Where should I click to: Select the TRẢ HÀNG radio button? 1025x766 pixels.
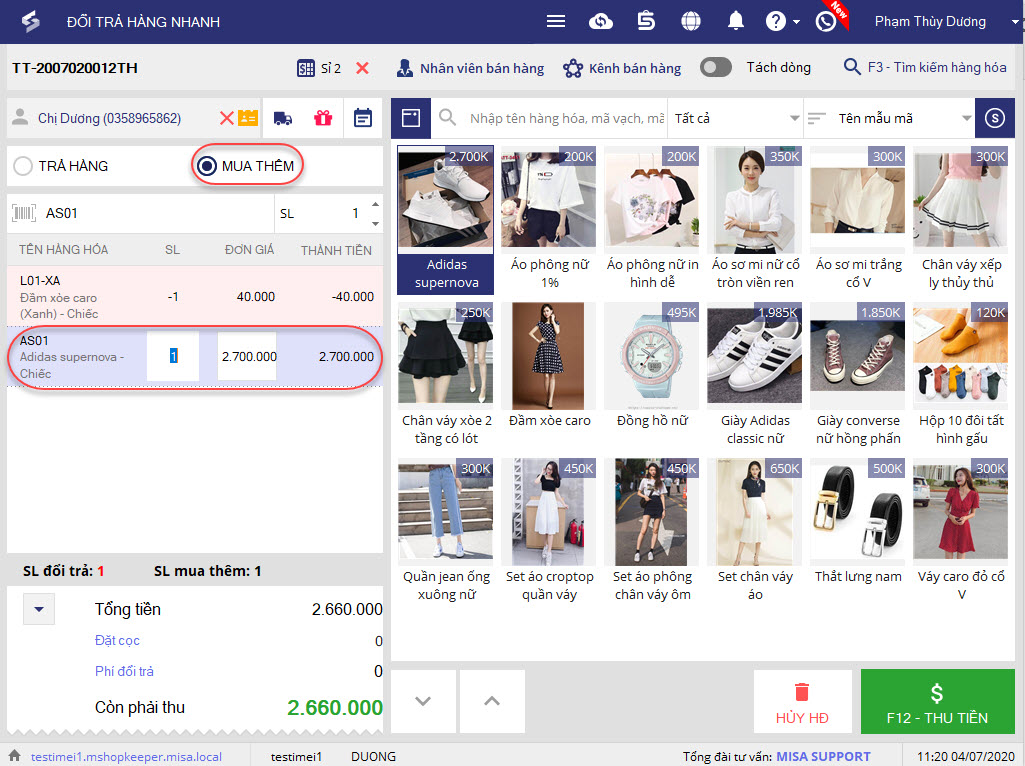[x=23, y=166]
